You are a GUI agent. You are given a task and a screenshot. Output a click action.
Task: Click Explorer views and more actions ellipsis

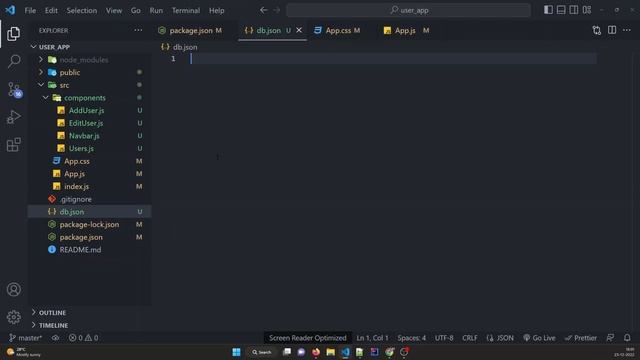pyautogui.click(x=138, y=30)
